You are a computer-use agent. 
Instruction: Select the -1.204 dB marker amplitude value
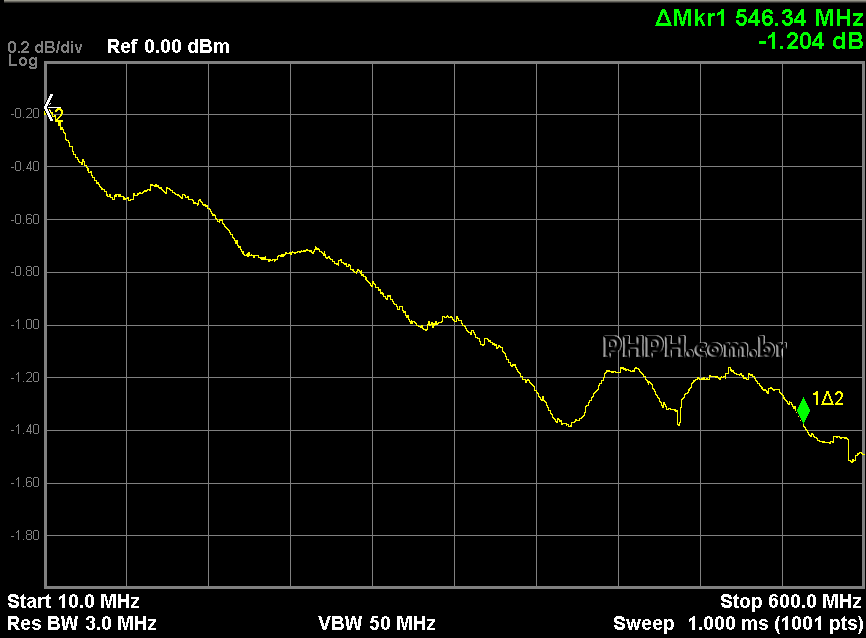[x=810, y=41]
